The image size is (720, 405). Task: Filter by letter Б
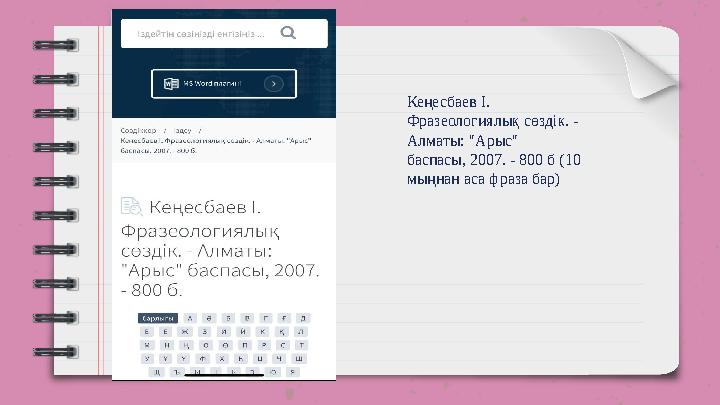coord(228,318)
